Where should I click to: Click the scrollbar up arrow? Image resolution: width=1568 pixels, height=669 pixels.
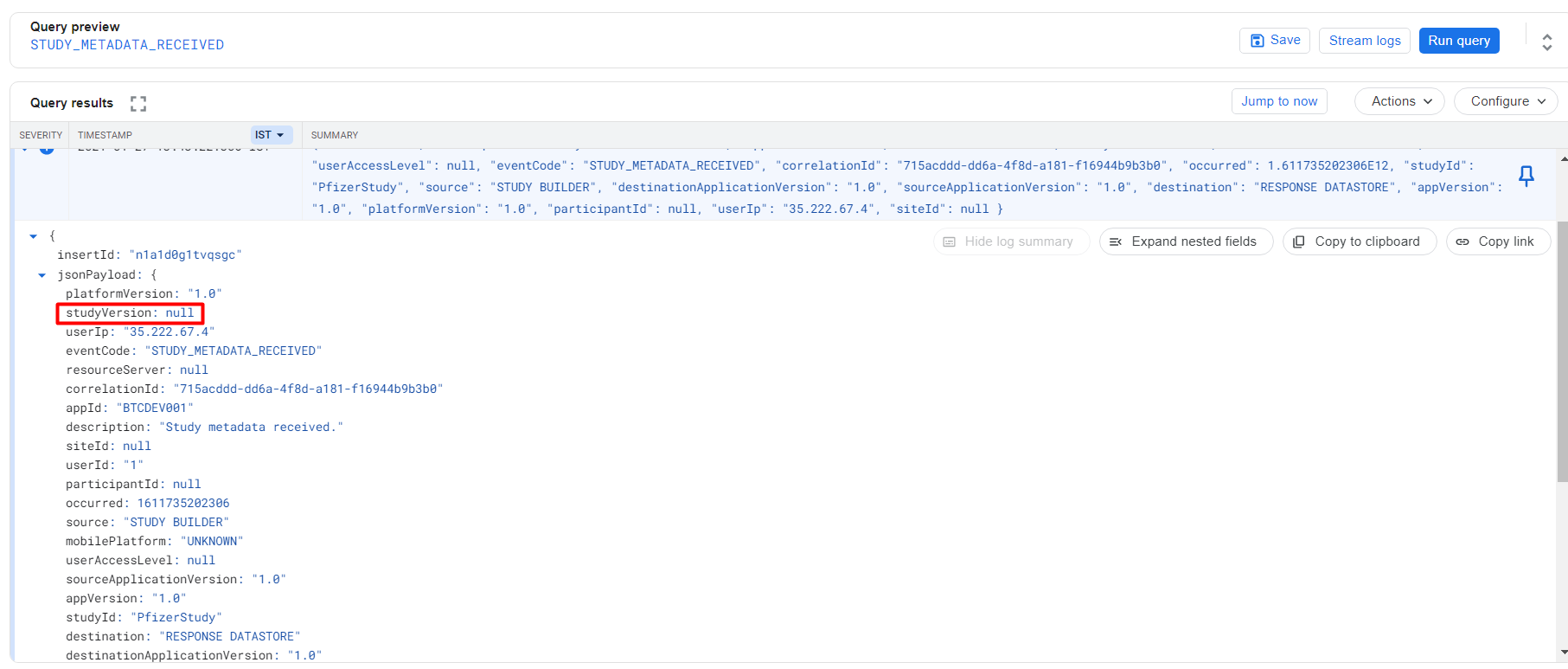(1563, 159)
